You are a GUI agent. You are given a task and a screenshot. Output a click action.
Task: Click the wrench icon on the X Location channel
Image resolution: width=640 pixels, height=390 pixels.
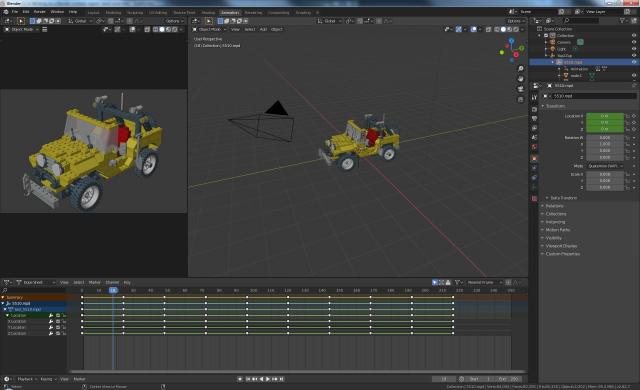point(51,321)
